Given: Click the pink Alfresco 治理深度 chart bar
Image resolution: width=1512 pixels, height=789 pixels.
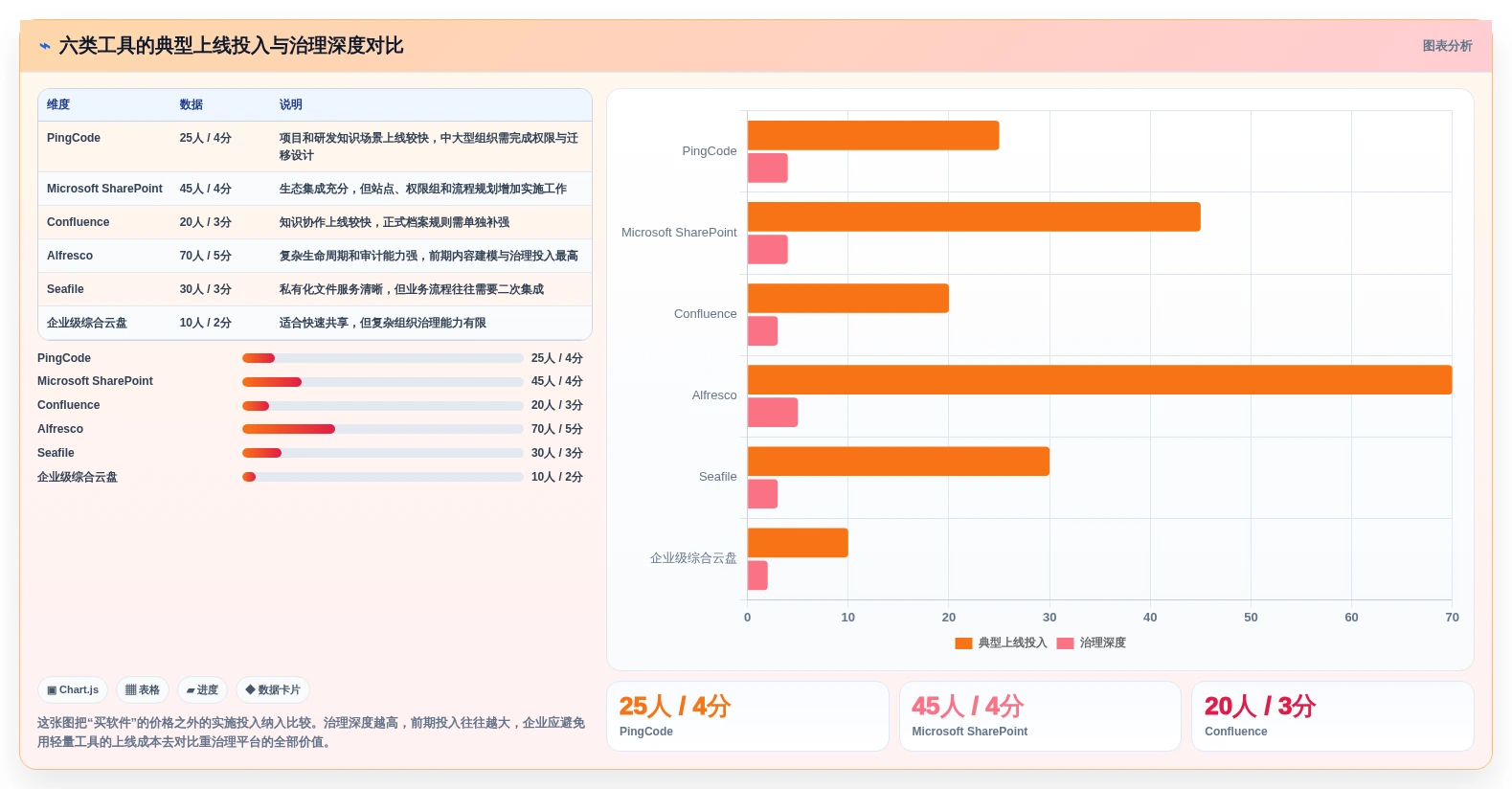Looking at the screenshot, I should (x=773, y=413).
